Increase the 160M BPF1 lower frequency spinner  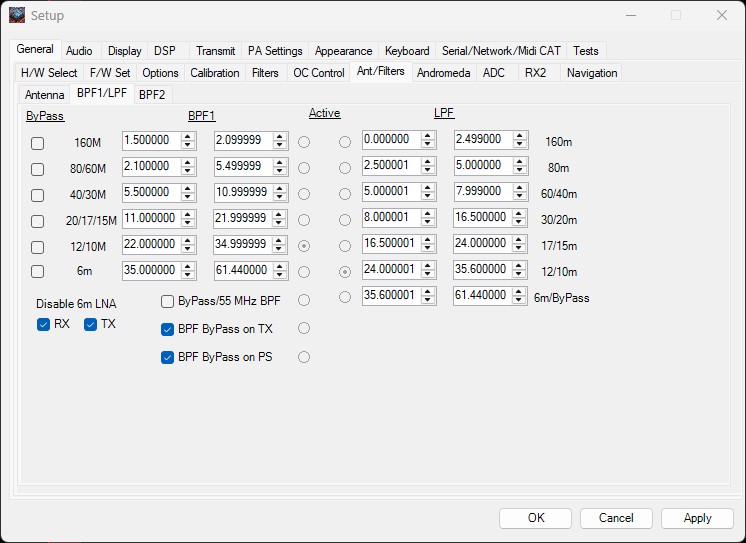pos(187,137)
